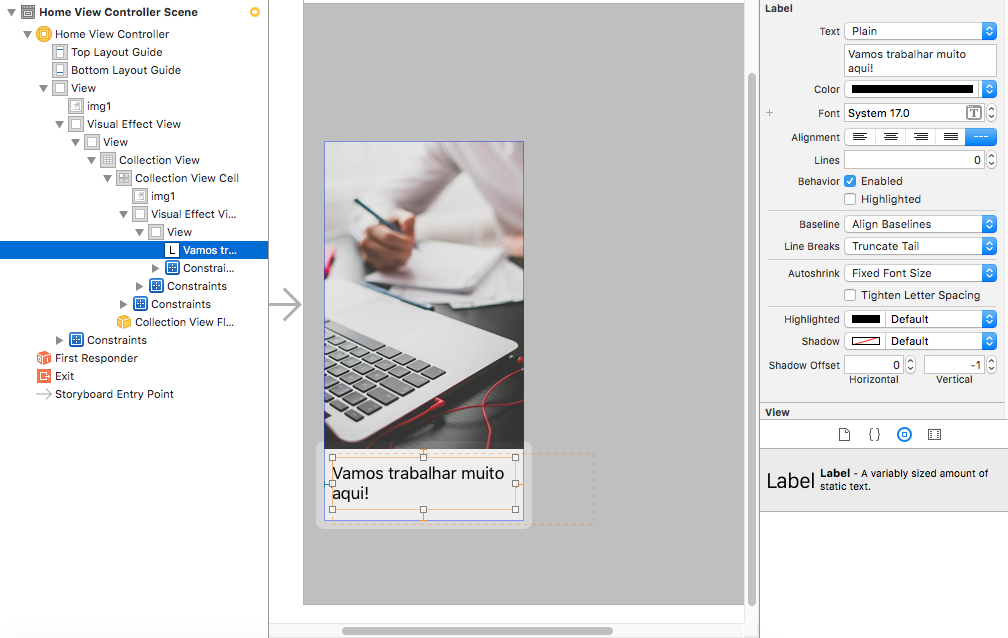Open the Line Breaks dropdown
Image resolution: width=1008 pixels, height=638 pixels.
920,246
